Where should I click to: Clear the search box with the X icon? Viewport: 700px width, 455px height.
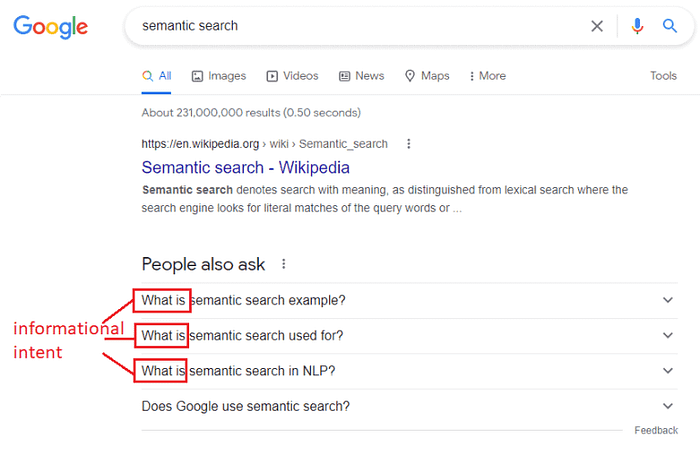597,26
